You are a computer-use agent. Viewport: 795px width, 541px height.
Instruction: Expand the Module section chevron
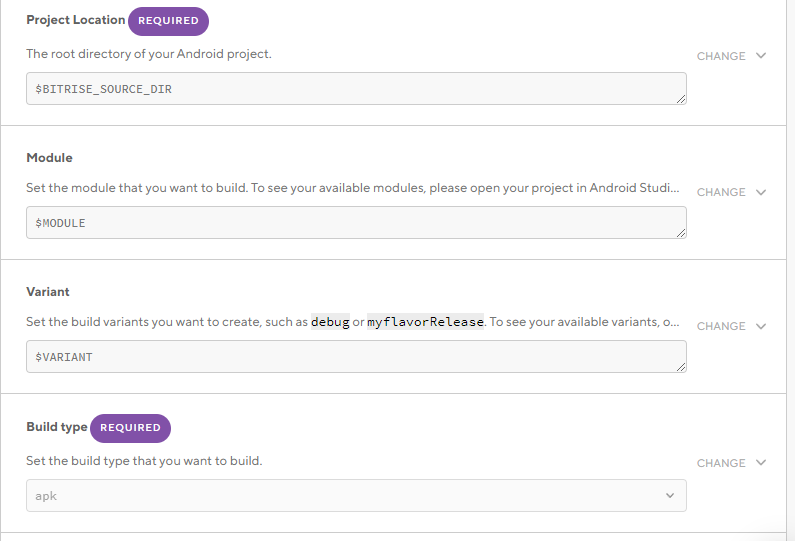761,192
